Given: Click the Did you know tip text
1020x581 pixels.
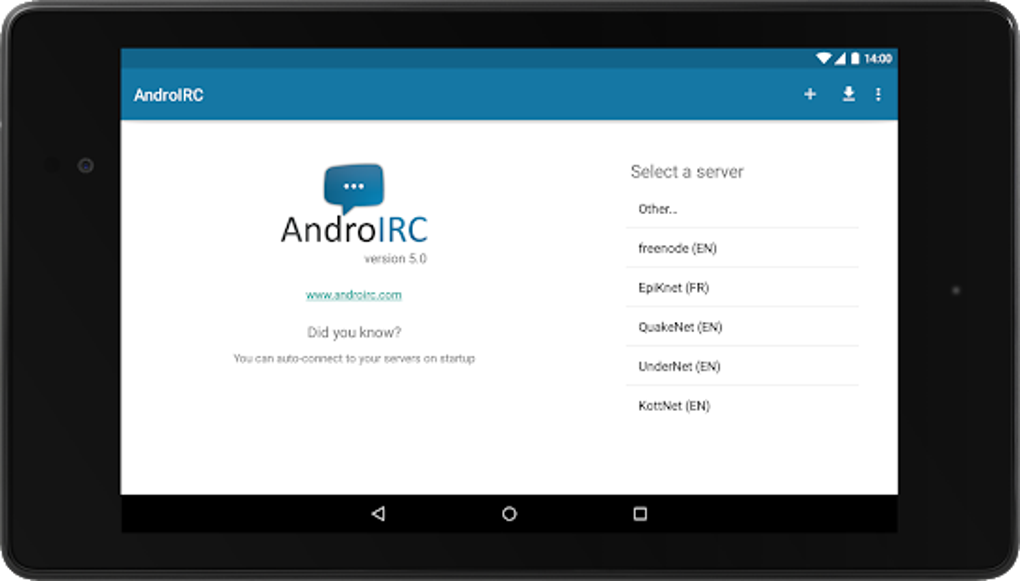Looking at the screenshot, I should (354, 331).
